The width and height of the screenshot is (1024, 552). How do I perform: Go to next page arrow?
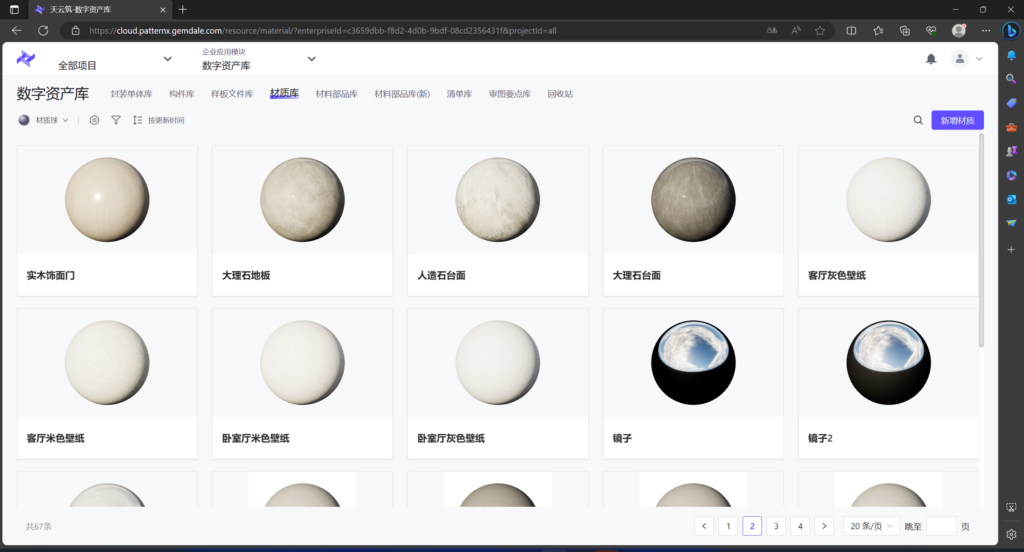click(x=824, y=526)
